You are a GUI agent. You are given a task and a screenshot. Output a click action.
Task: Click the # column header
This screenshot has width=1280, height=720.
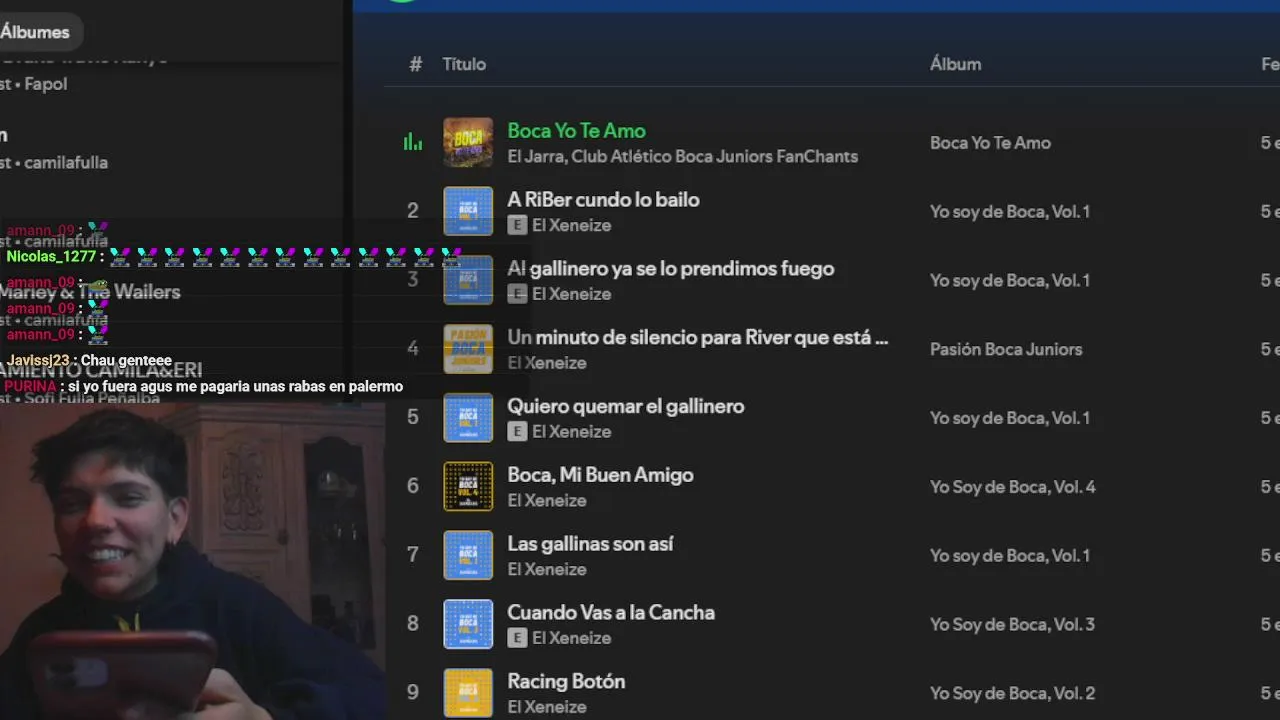pos(415,64)
